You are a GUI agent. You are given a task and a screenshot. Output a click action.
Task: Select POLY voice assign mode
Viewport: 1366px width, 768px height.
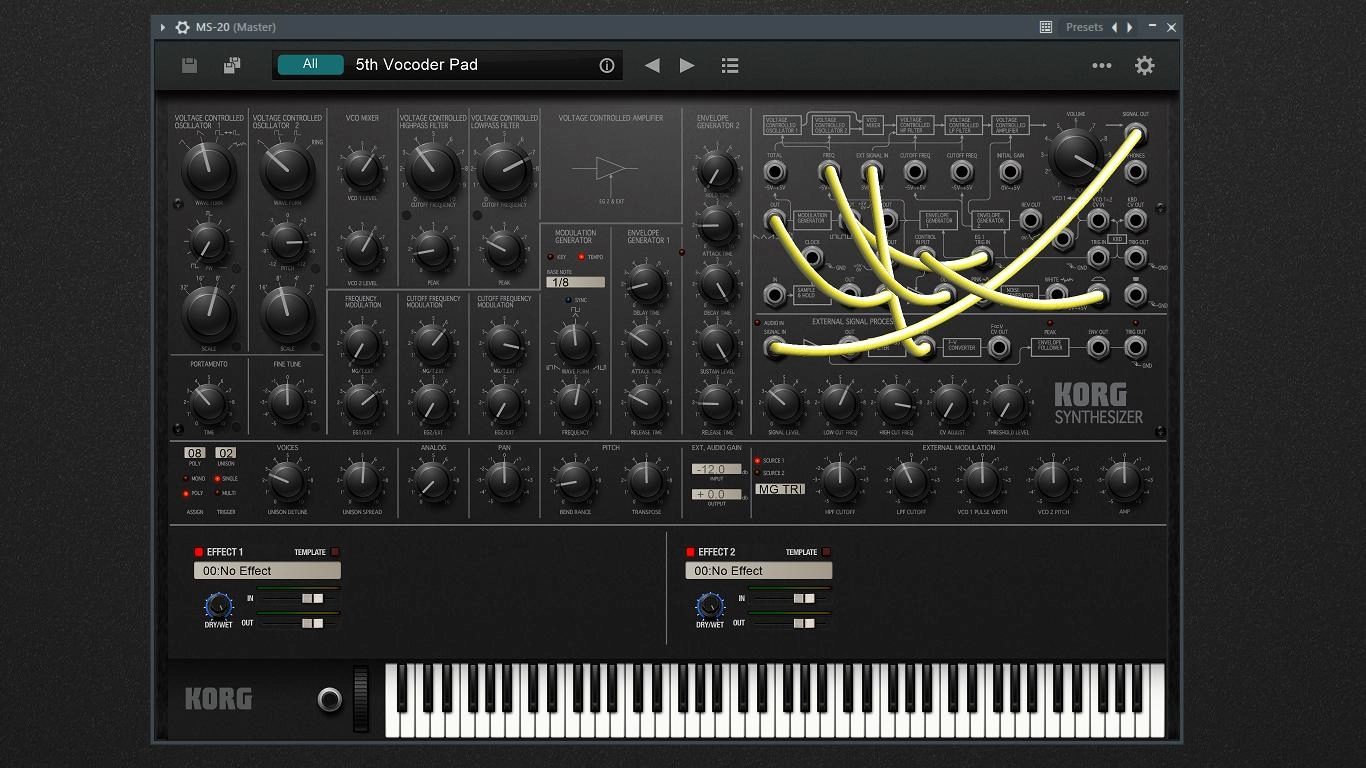185,493
